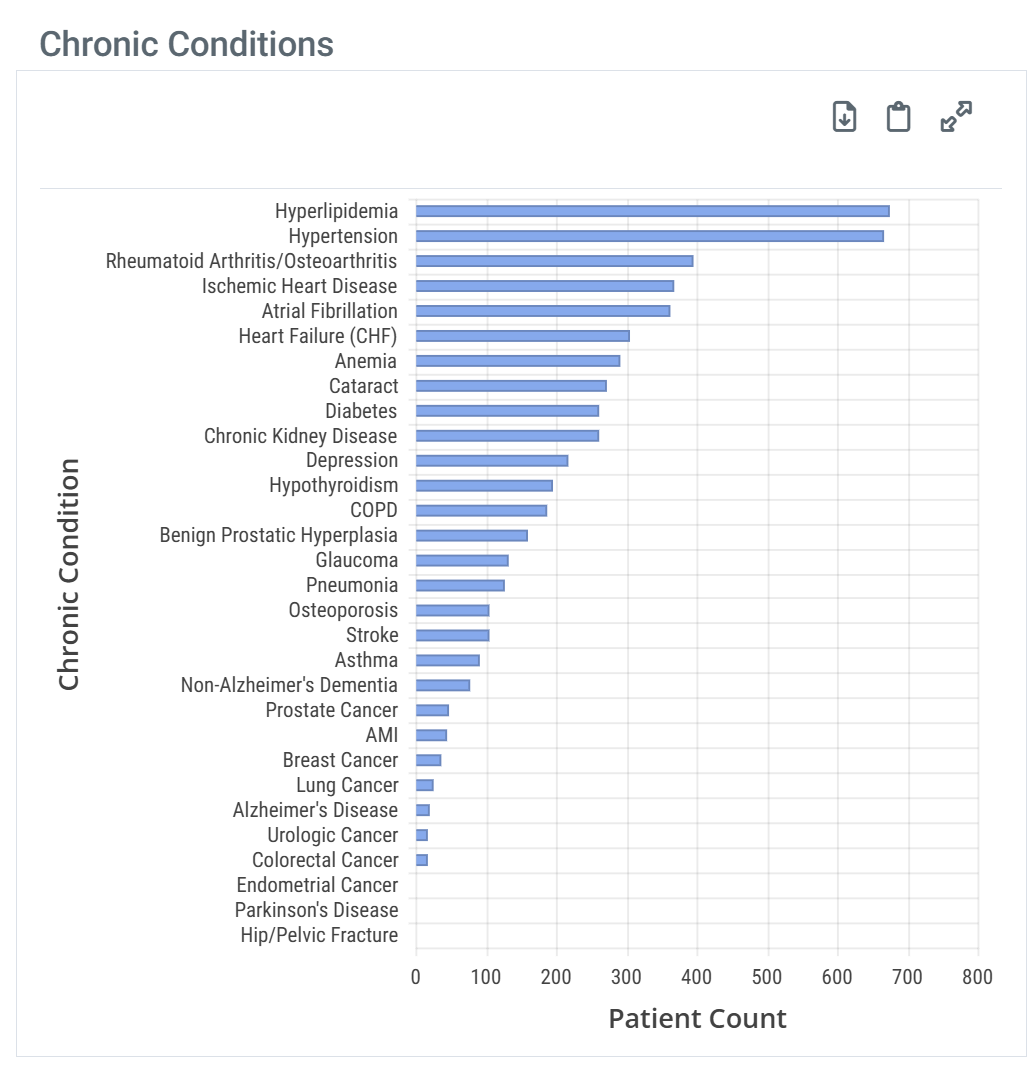This screenshot has height=1069, width=1035.
Task: Click the Diabetes axis label
Action: pyautogui.click(x=361, y=411)
